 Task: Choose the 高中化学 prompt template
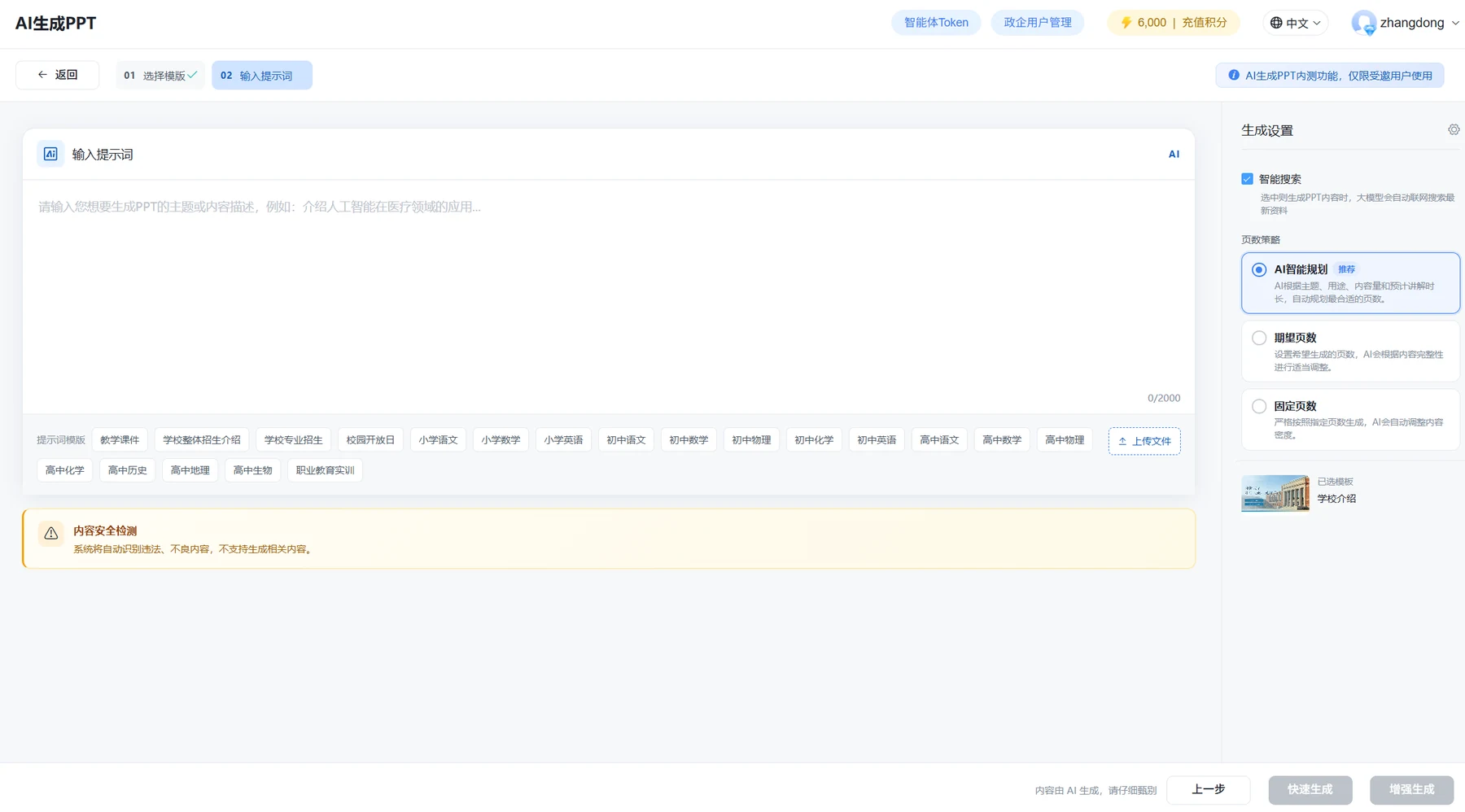point(65,470)
